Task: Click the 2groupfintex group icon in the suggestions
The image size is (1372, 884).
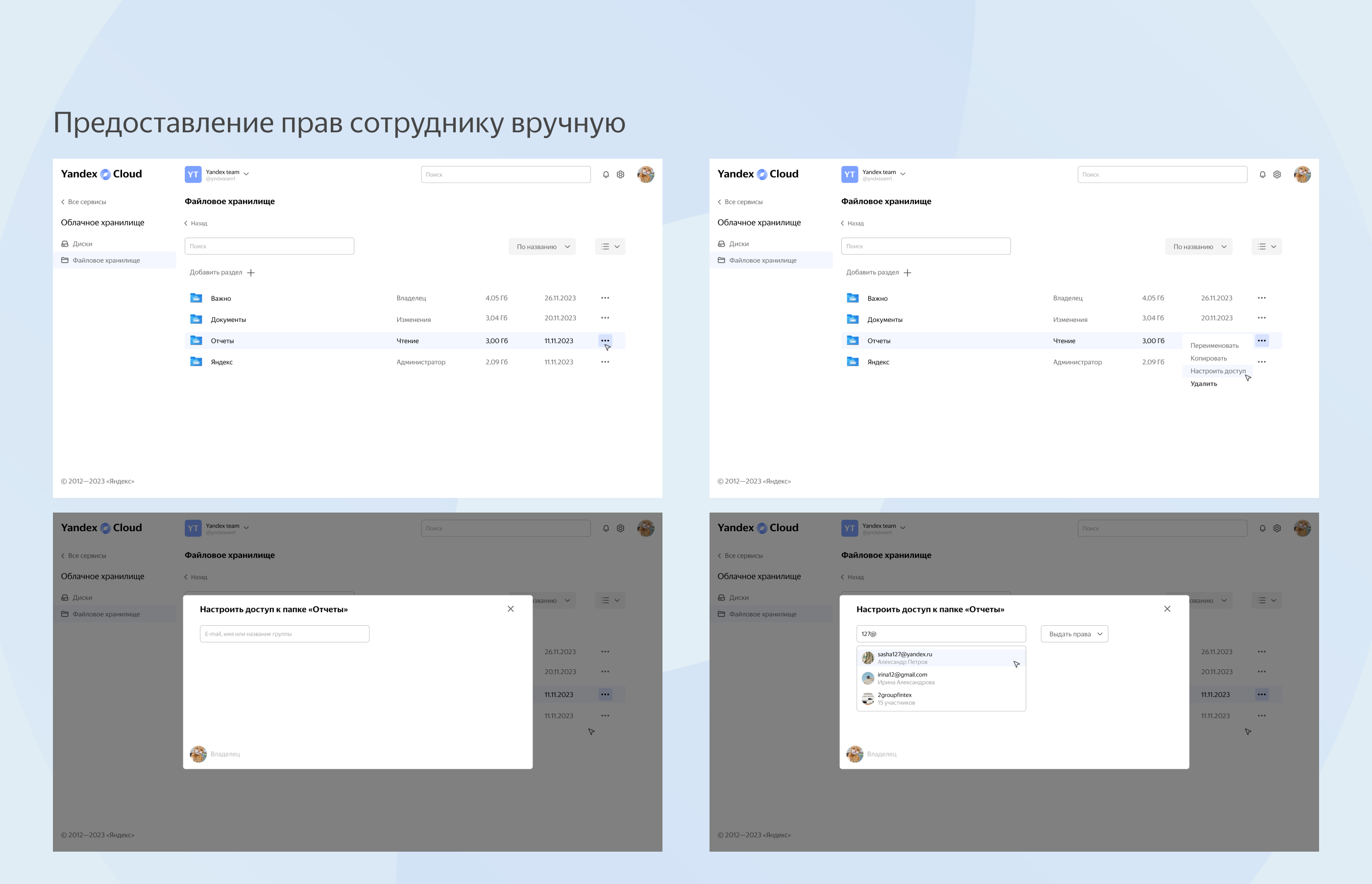Action: tap(868, 699)
